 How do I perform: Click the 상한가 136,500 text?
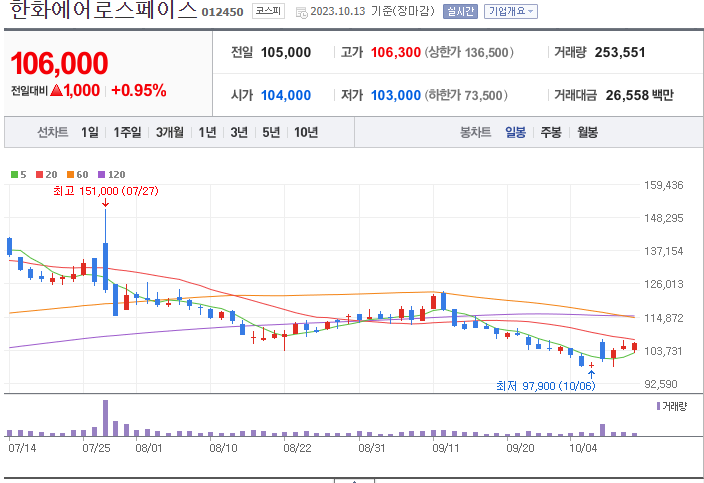pos(469,53)
